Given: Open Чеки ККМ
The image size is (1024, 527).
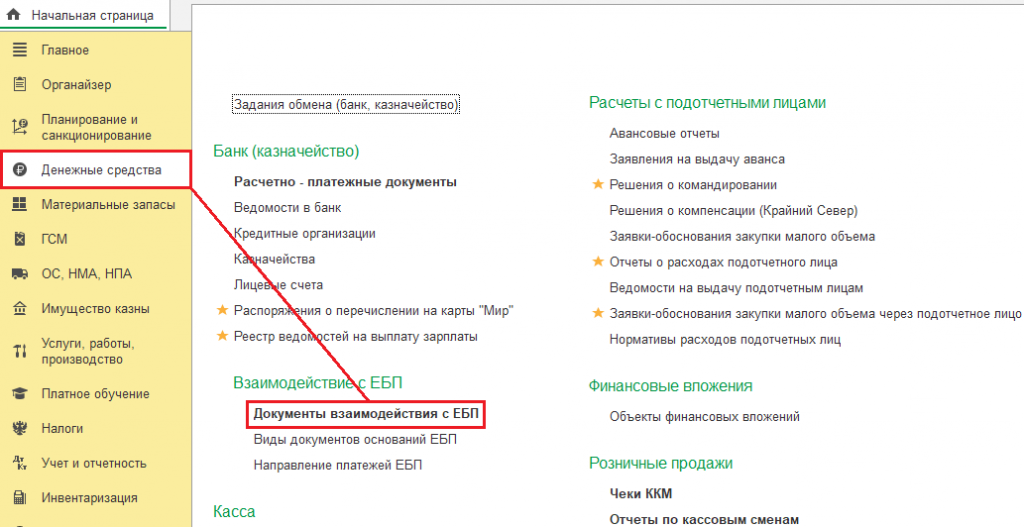Looking at the screenshot, I should [641, 494].
